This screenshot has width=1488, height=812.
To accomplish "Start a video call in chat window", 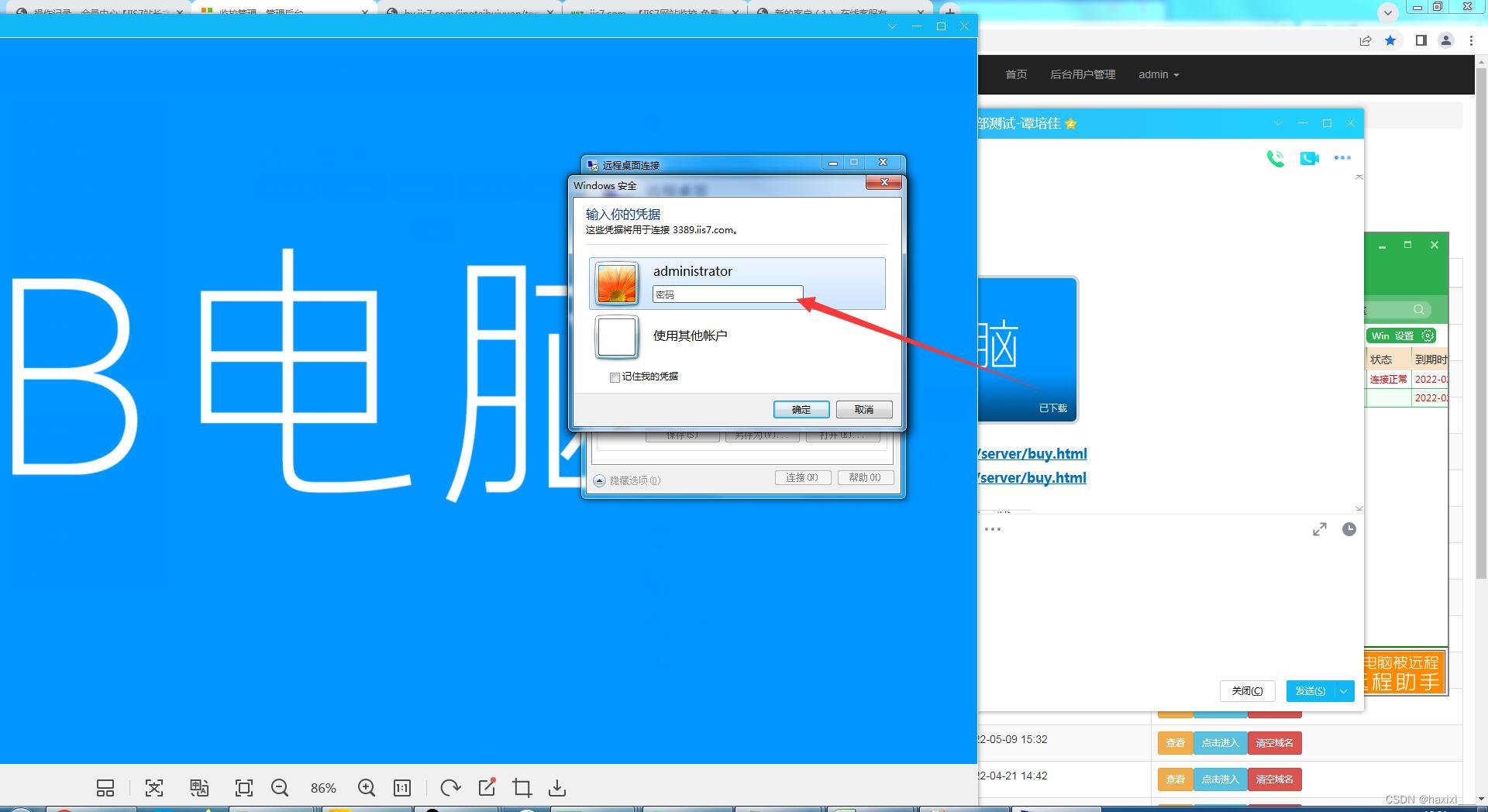I will coord(1310,158).
